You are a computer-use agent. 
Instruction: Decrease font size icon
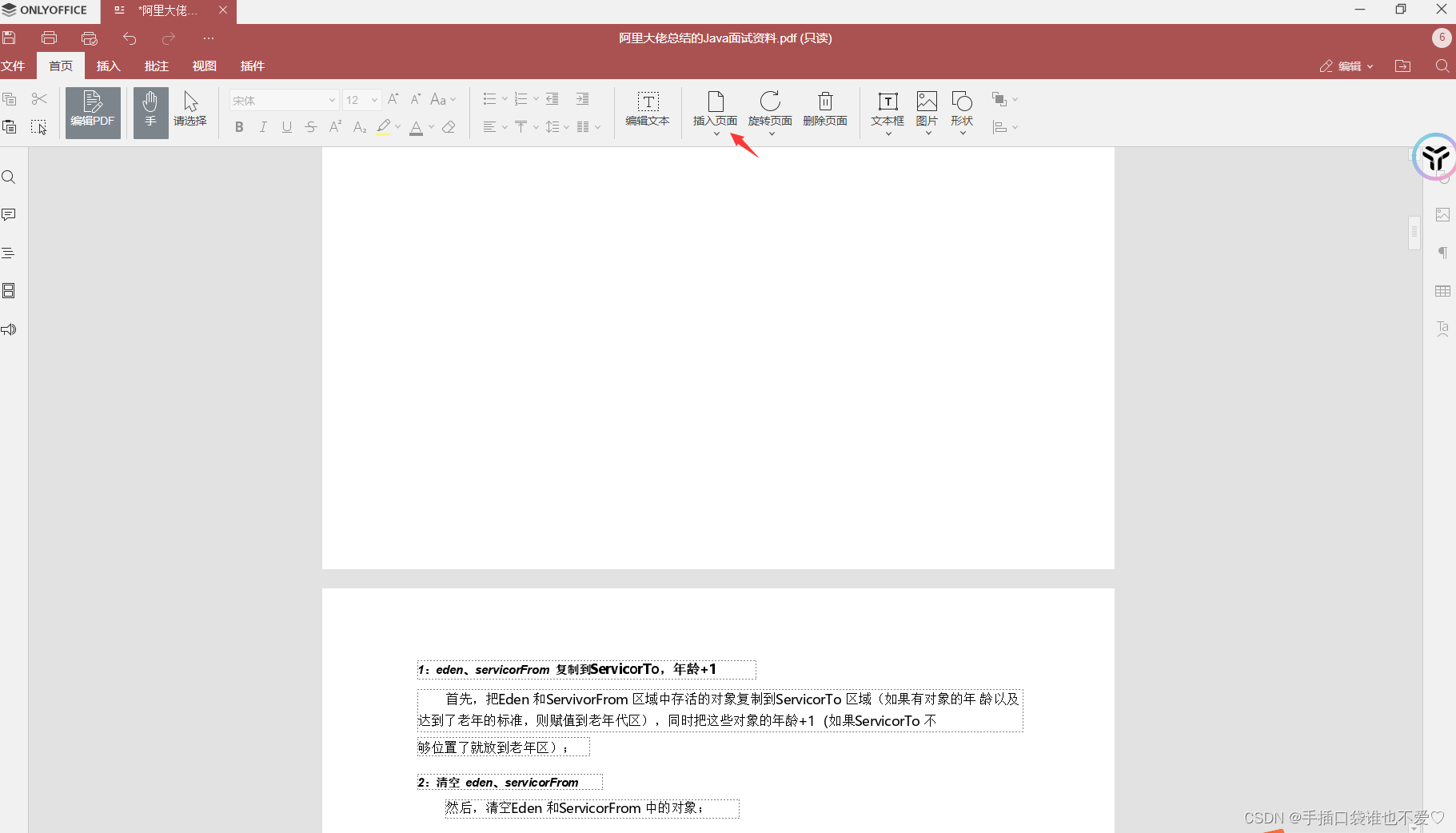[416, 99]
